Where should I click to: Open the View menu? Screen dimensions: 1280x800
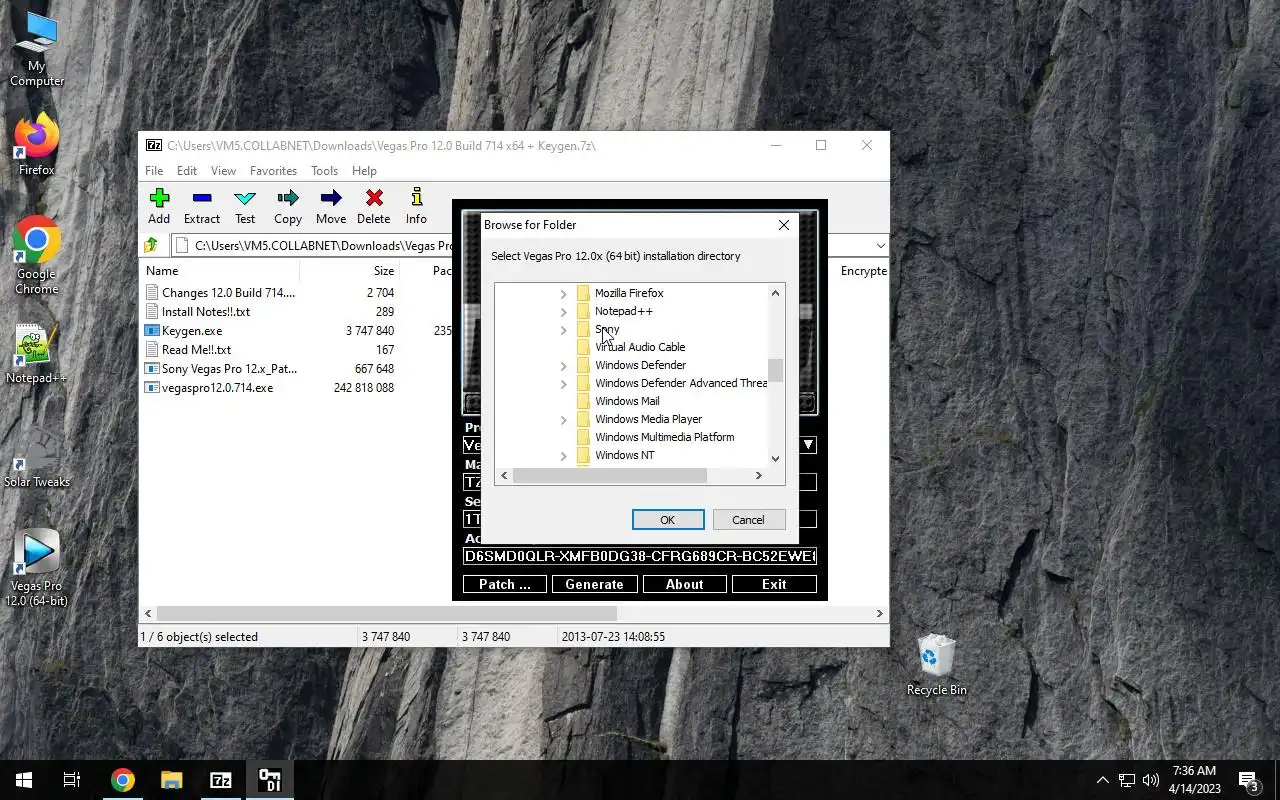(x=223, y=171)
